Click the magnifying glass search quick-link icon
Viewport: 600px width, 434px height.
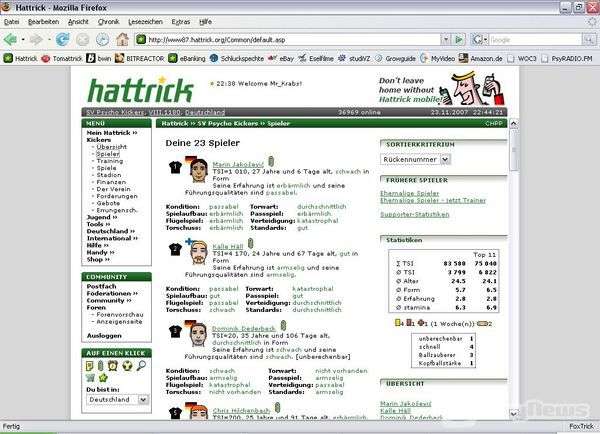pyautogui.click(x=141, y=366)
